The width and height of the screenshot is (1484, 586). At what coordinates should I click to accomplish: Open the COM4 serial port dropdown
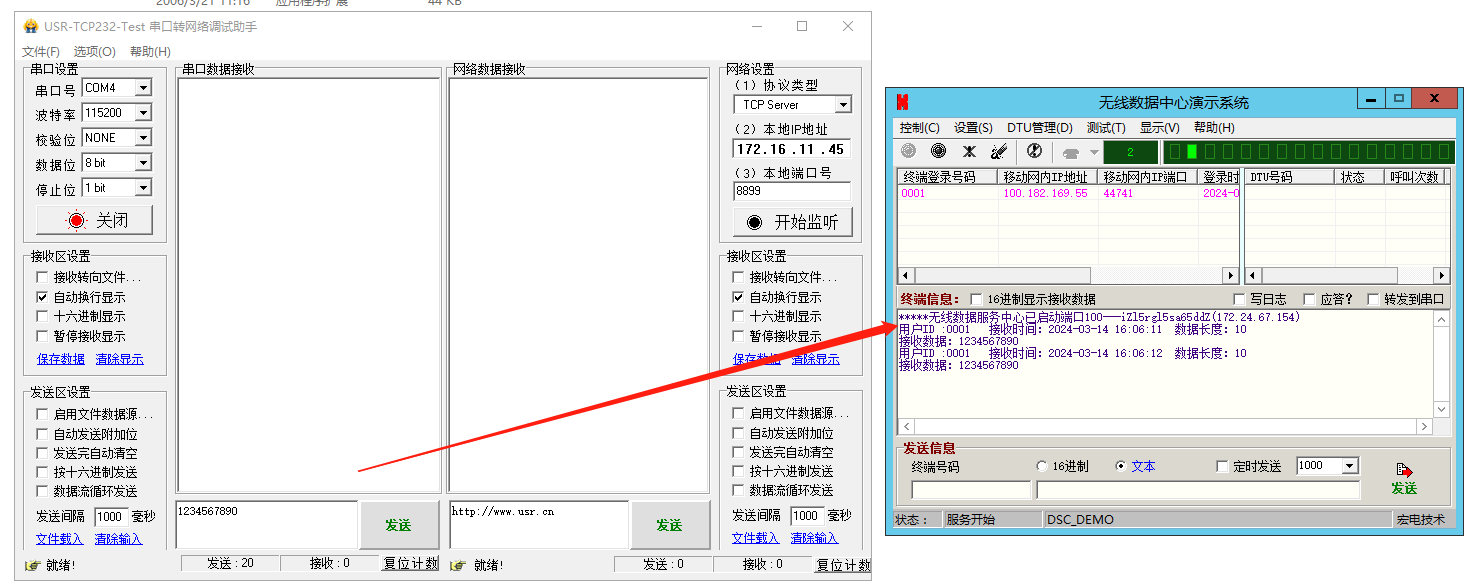(x=142, y=88)
